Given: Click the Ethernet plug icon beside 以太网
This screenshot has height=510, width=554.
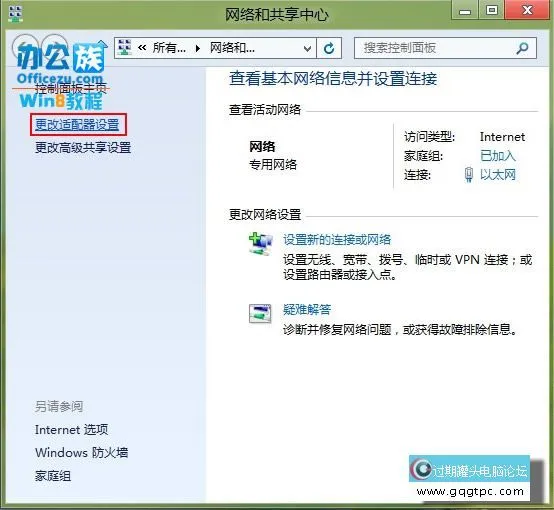Looking at the screenshot, I should (x=469, y=175).
